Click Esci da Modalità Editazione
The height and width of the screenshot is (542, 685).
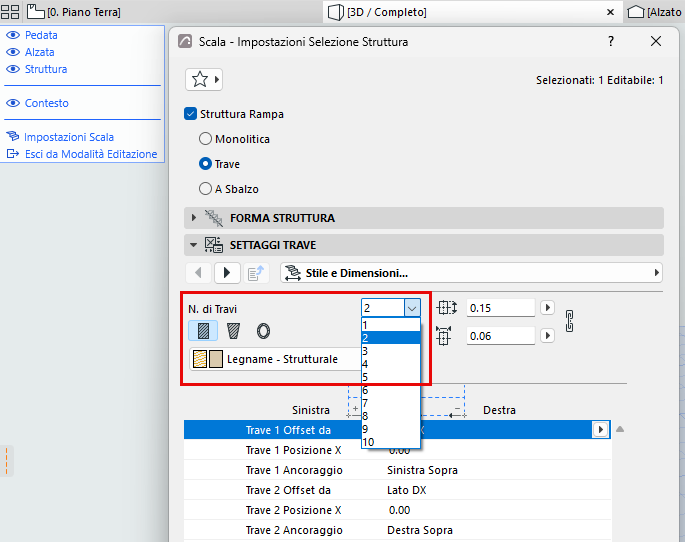(x=91, y=154)
